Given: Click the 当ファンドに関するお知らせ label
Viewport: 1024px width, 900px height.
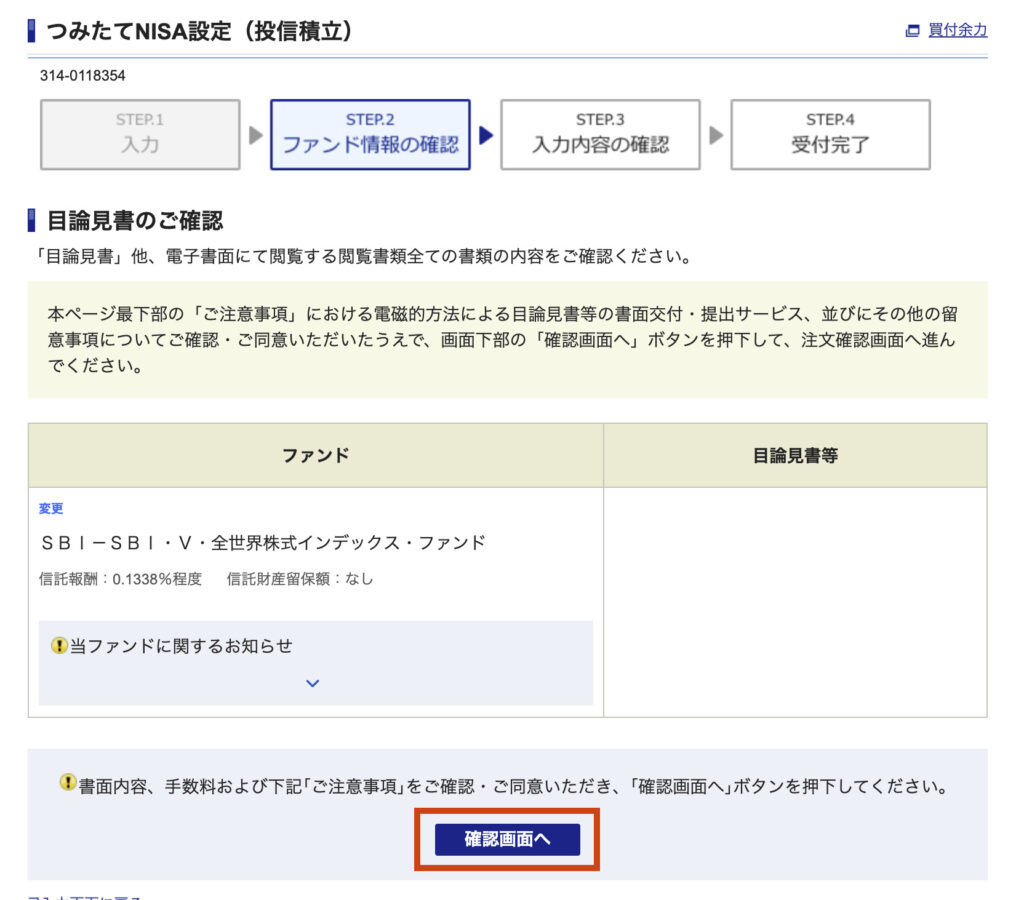Looking at the screenshot, I should [181, 646].
